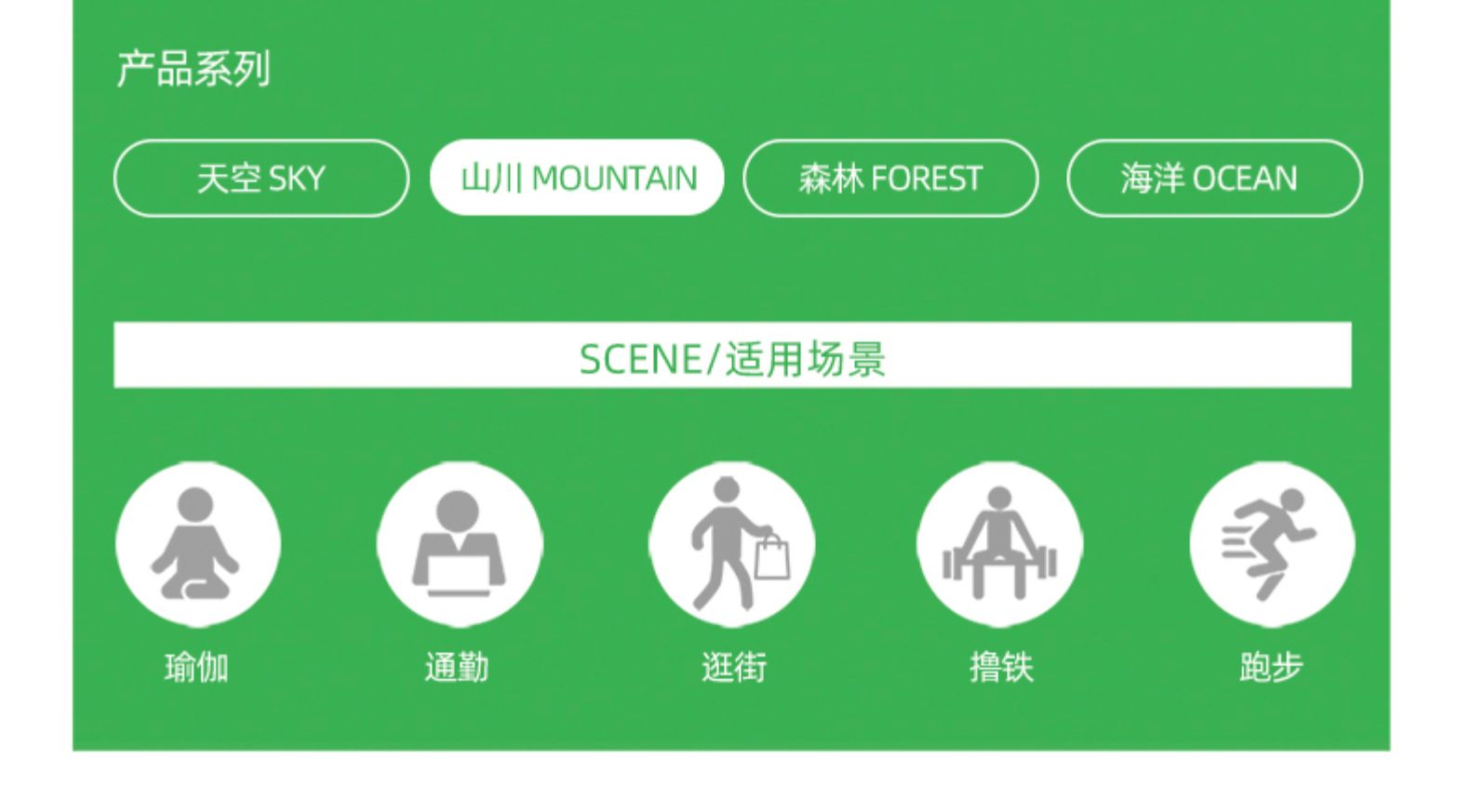This screenshot has height=812, width=1471.
Task: Select the weightlifting (撸铁) icon
Action: (1000, 544)
